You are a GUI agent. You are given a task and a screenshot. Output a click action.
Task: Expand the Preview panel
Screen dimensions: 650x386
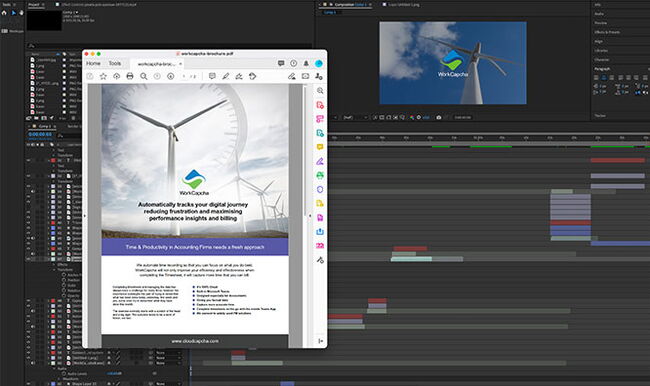[x=601, y=23]
